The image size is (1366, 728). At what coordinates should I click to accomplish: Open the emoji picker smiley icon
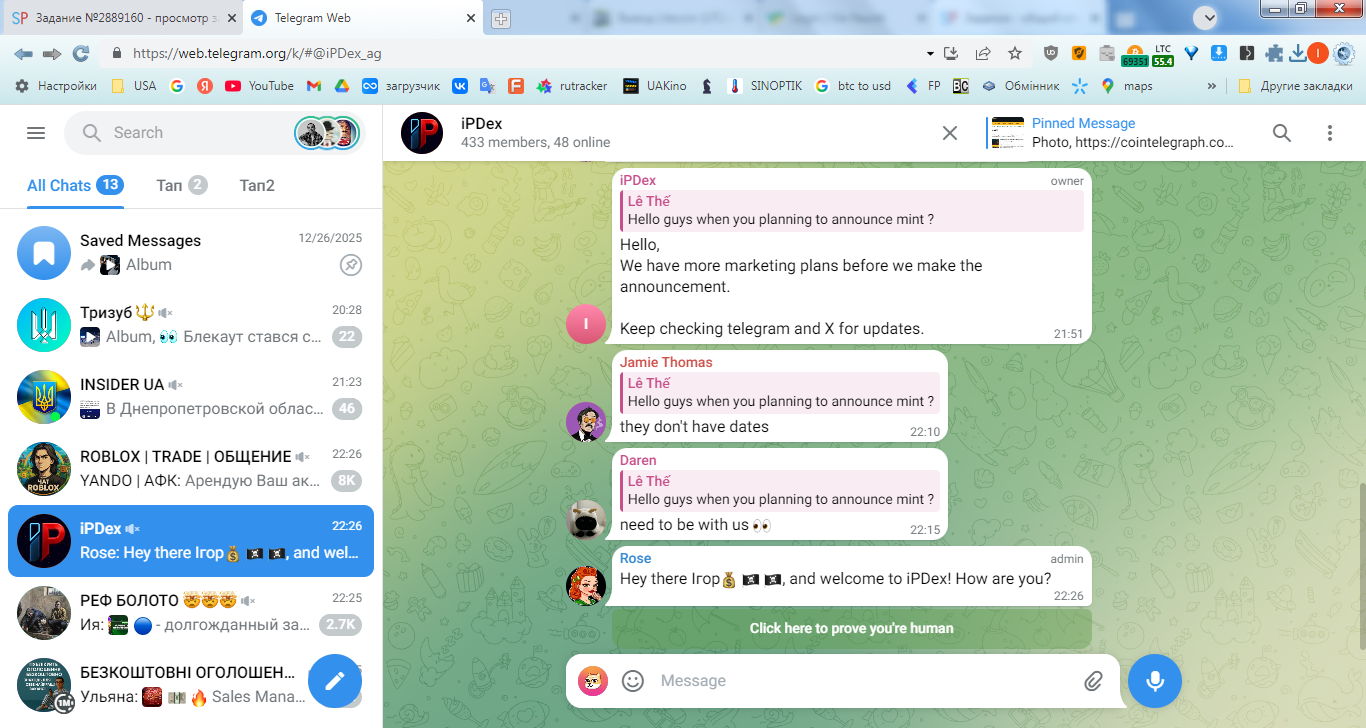pos(633,681)
